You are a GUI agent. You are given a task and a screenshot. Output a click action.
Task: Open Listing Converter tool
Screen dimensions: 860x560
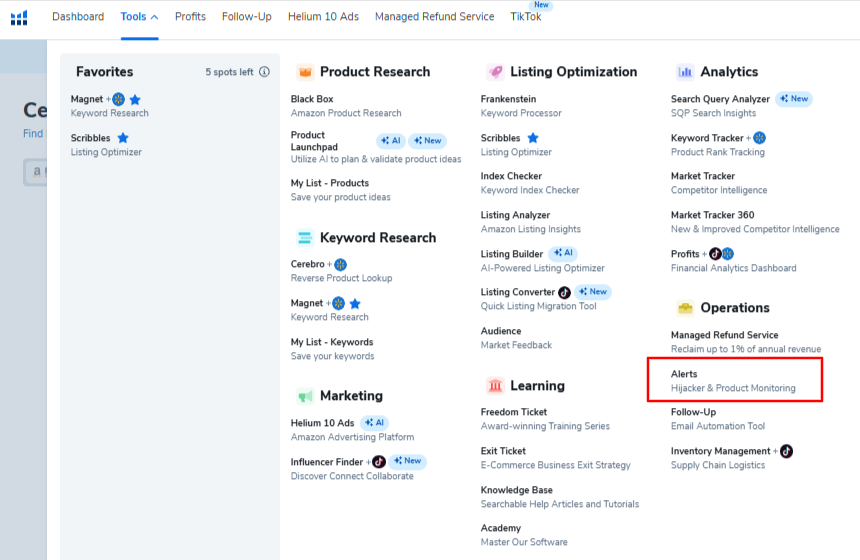click(518, 292)
